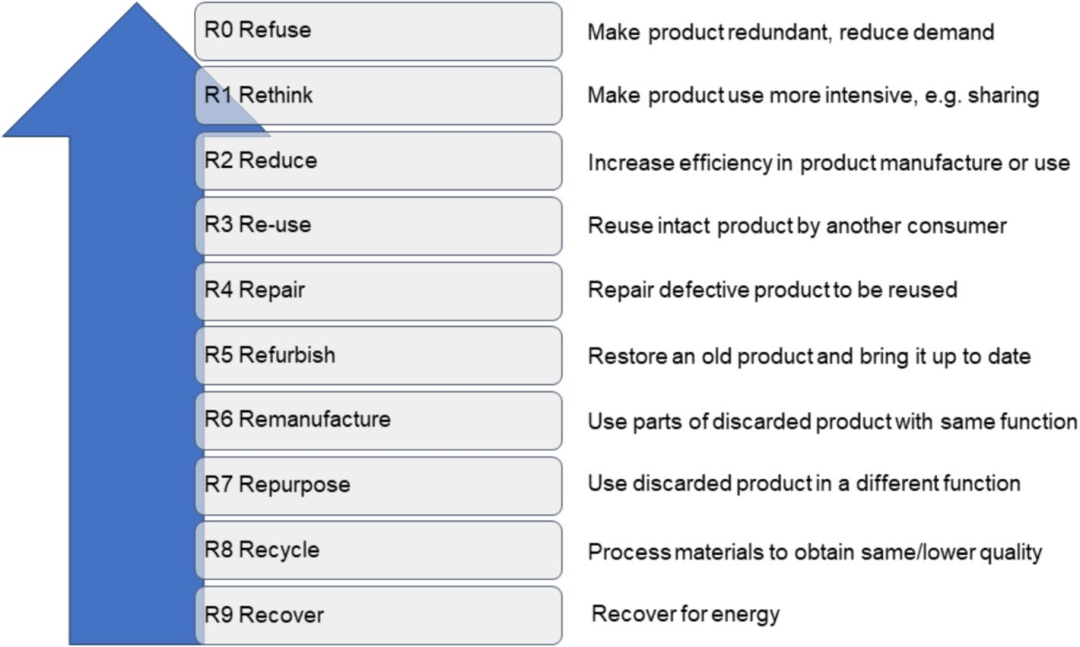Click the R2 Reduce box
This screenshot has height=647, width=1080.
click(x=378, y=161)
